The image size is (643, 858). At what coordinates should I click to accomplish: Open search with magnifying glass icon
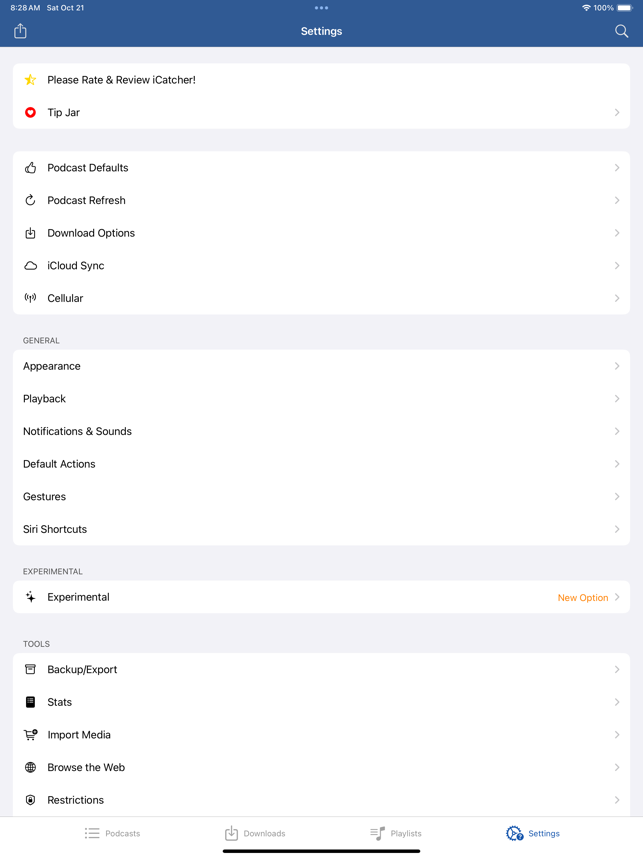click(621, 31)
